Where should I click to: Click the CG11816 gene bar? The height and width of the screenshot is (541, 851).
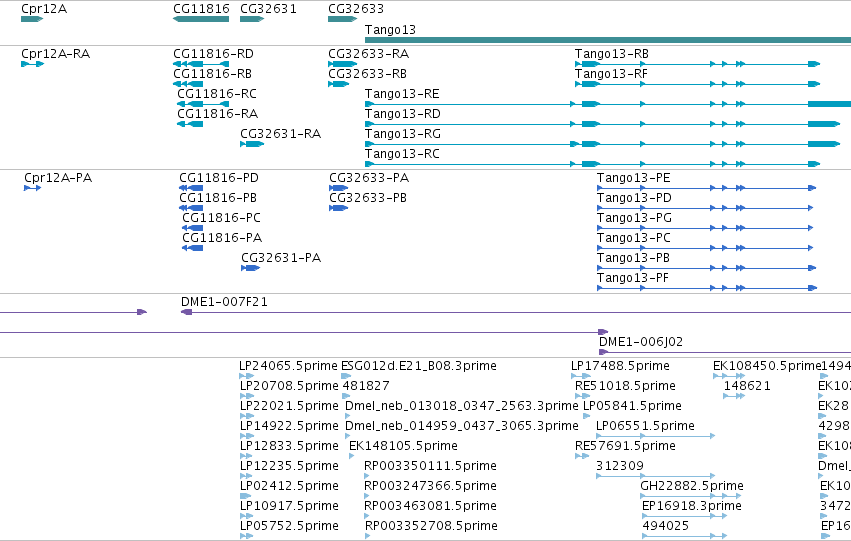(201, 19)
